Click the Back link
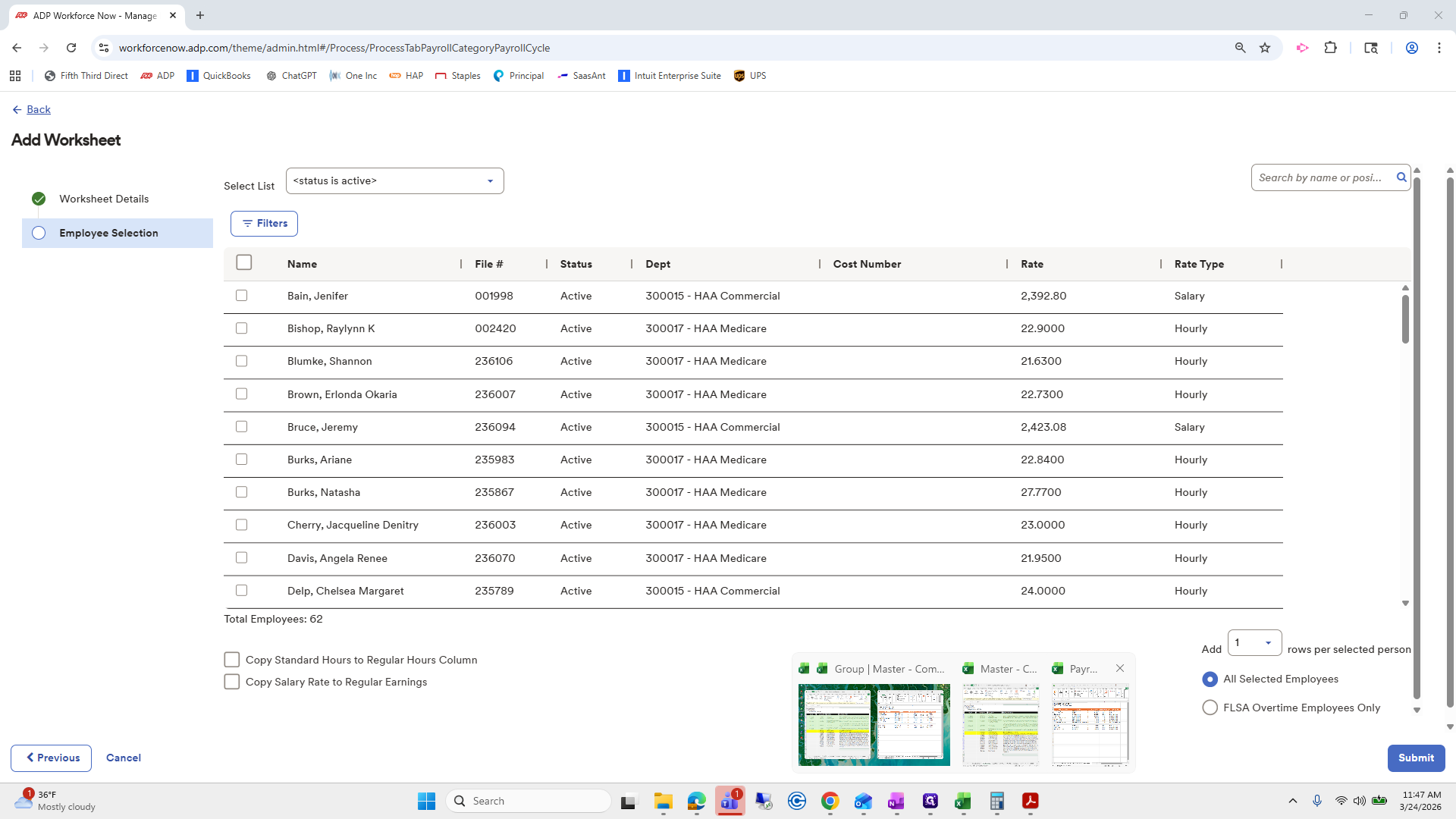Screen dimensions: 1456x819 point(38,110)
